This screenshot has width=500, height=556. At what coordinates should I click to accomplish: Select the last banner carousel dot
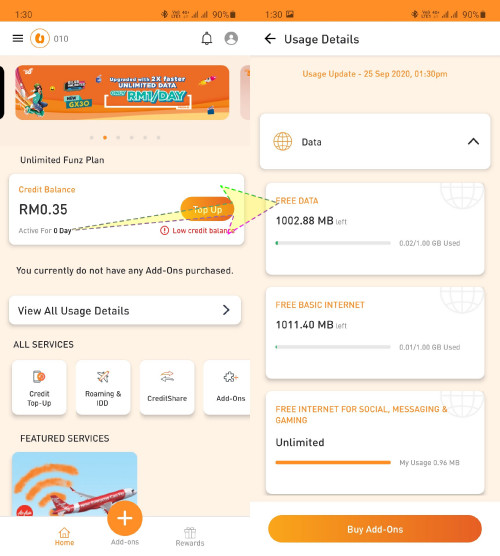(158, 138)
